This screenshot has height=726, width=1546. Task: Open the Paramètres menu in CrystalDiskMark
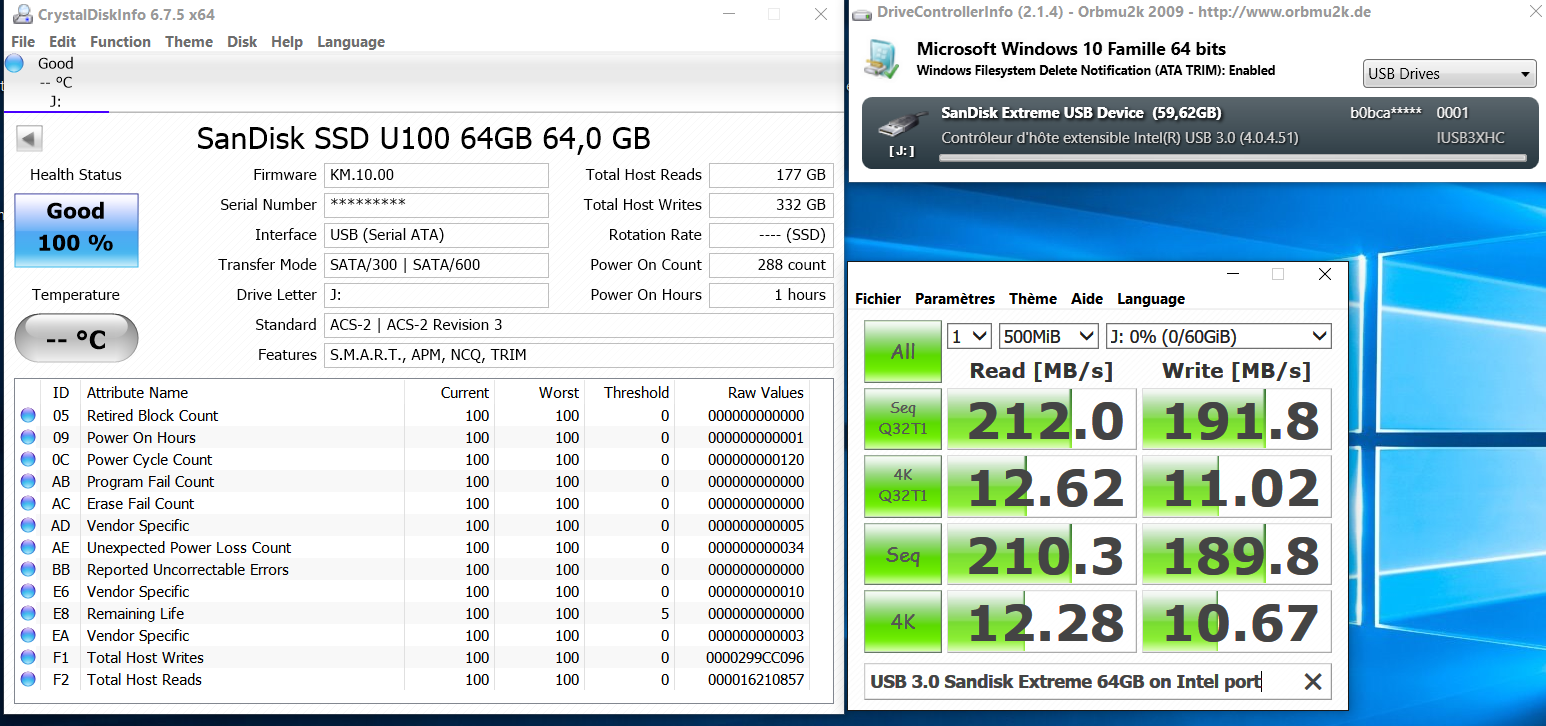point(955,299)
